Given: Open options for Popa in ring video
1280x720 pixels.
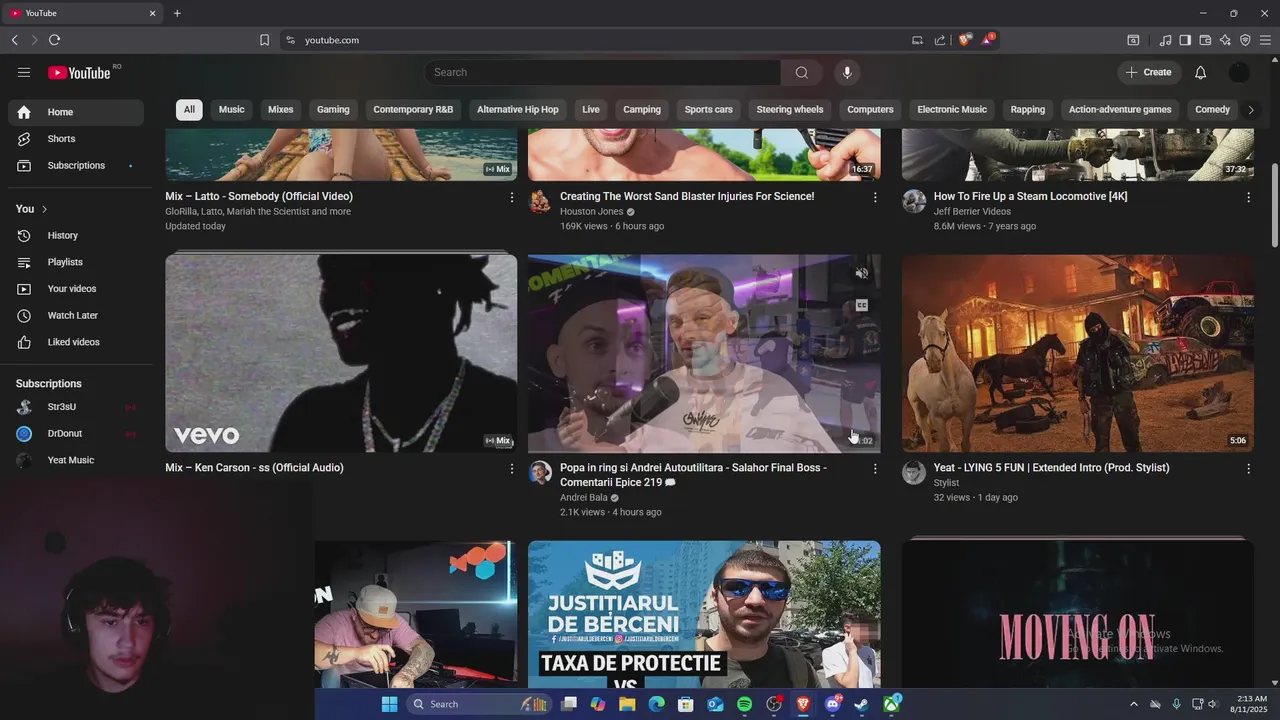Looking at the screenshot, I should (x=875, y=469).
